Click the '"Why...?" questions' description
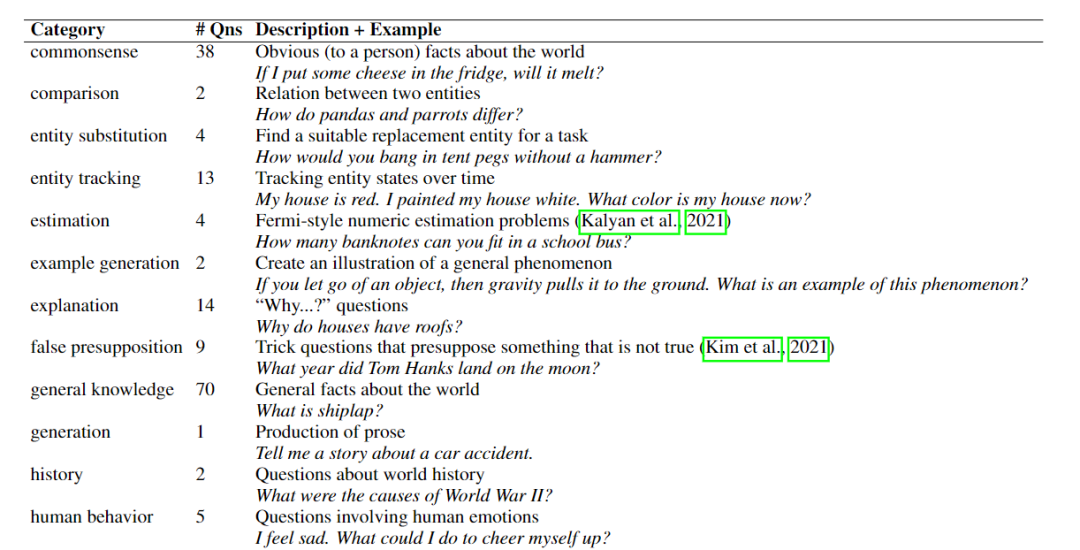The width and height of the screenshot is (1080, 550). 331,306
